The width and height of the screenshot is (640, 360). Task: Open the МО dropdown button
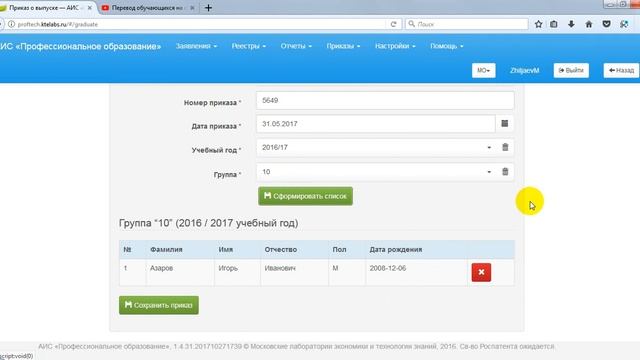(x=484, y=70)
